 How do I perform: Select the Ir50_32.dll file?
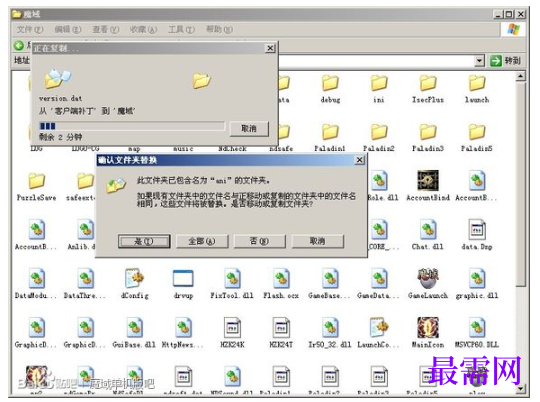pos(330,327)
